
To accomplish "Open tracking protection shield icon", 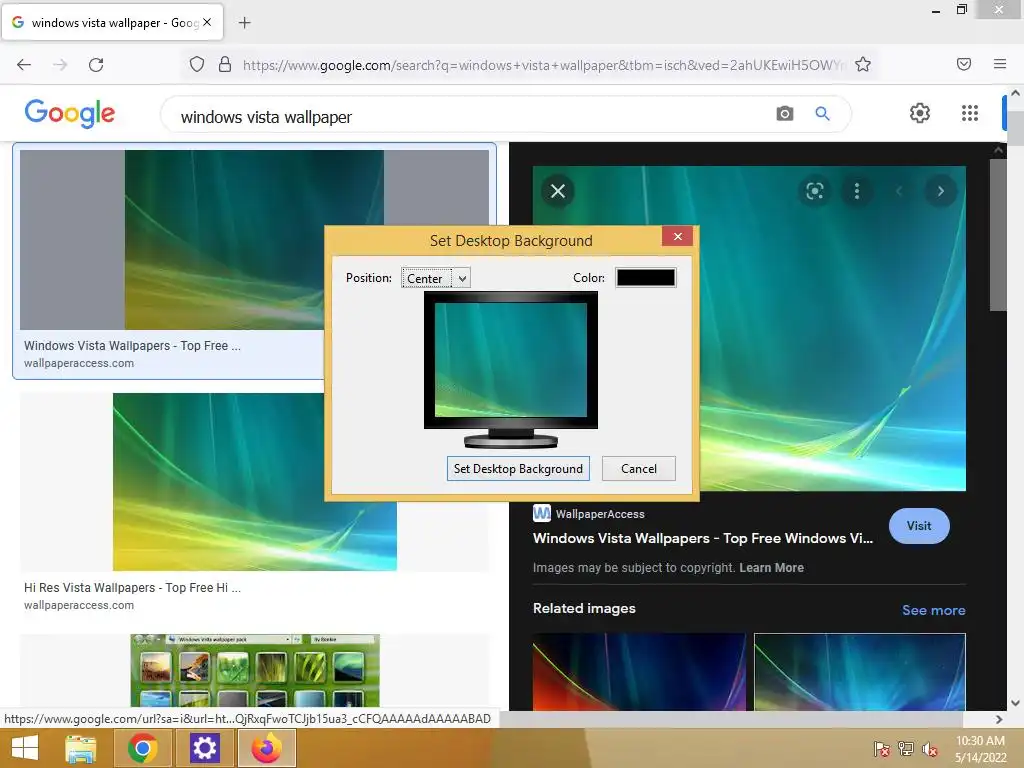I will click(197, 64).
